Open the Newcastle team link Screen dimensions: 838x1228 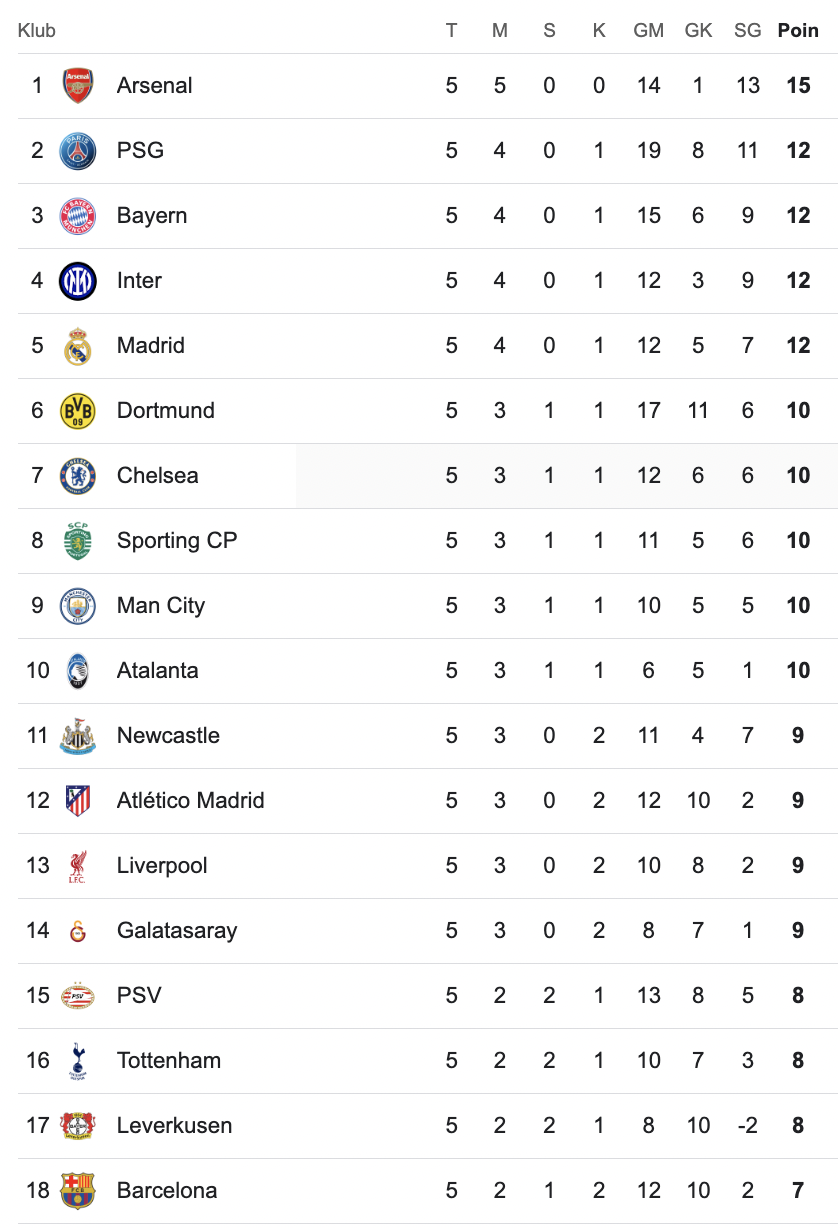(x=168, y=736)
